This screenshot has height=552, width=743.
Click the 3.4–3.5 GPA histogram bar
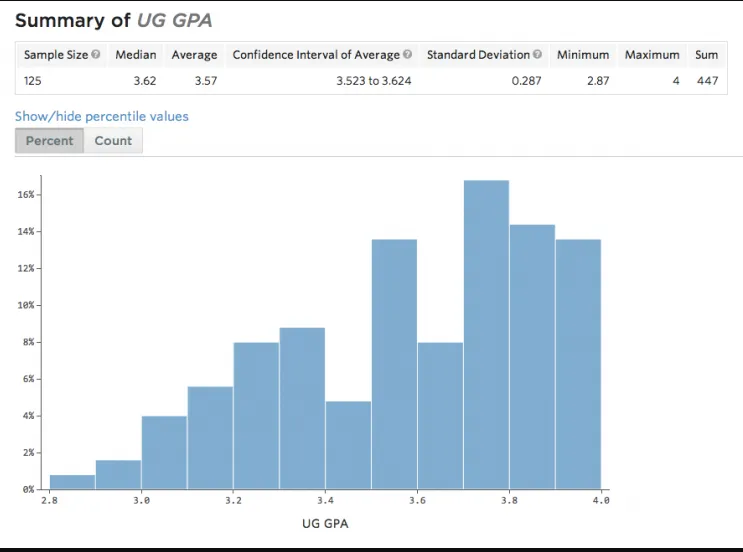[348, 445]
